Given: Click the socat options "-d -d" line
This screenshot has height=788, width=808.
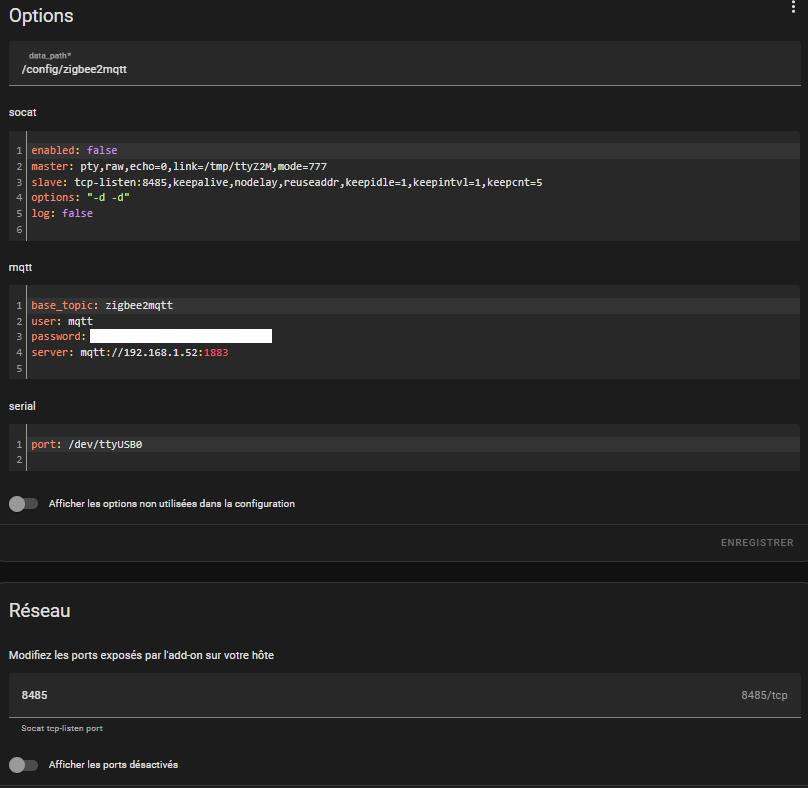Looking at the screenshot, I should click(80, 198).
